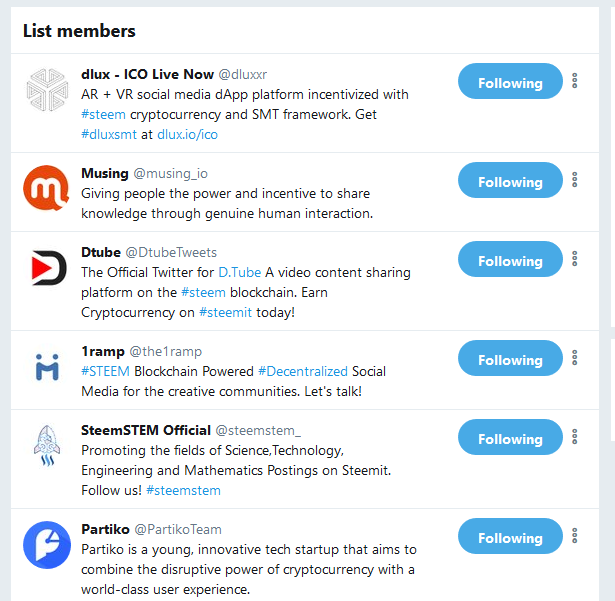Toggle Following button for dlux
The width and height of the screenshot is (615, 601).
coord(510,81)
